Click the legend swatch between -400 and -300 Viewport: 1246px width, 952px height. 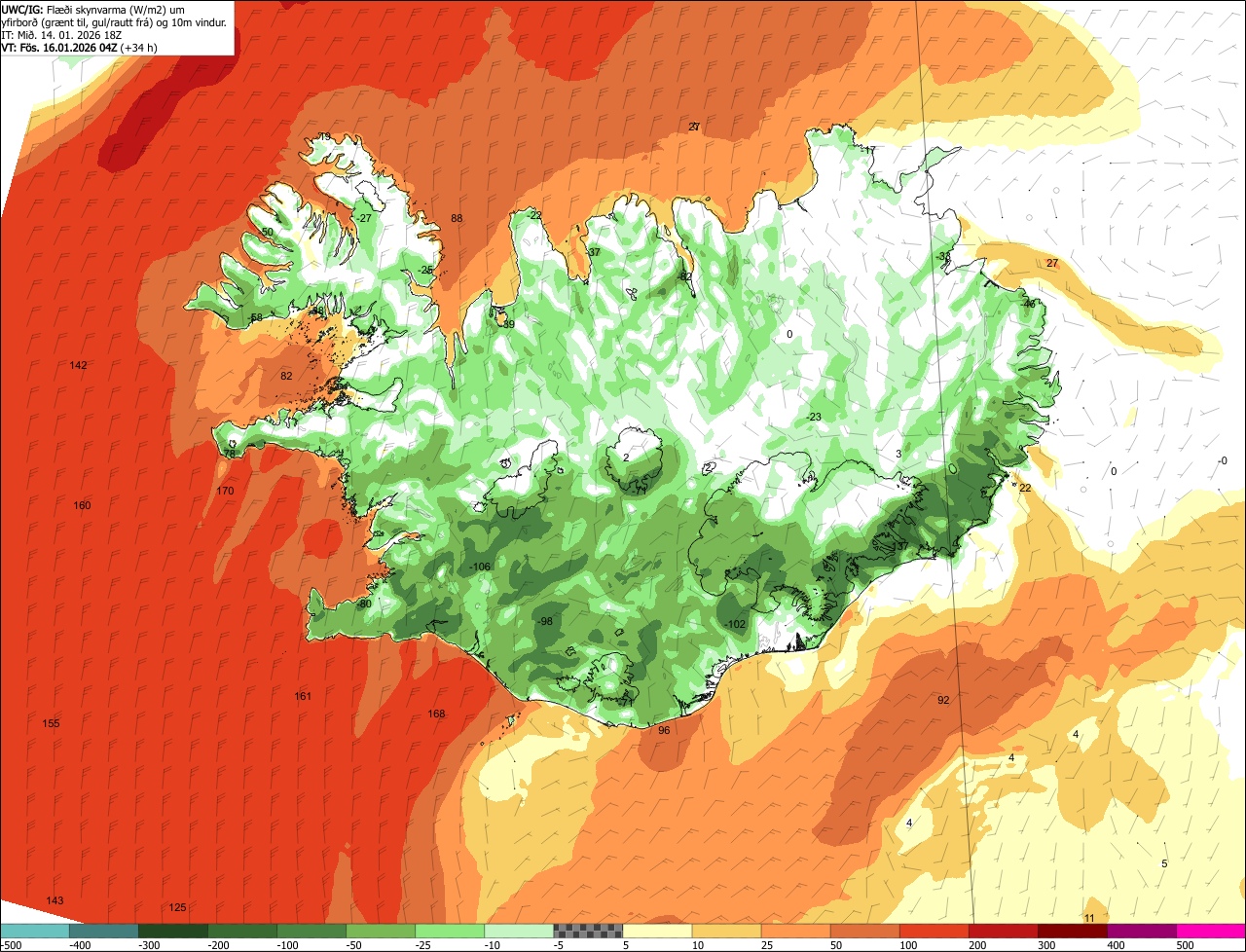pos(103,931)
